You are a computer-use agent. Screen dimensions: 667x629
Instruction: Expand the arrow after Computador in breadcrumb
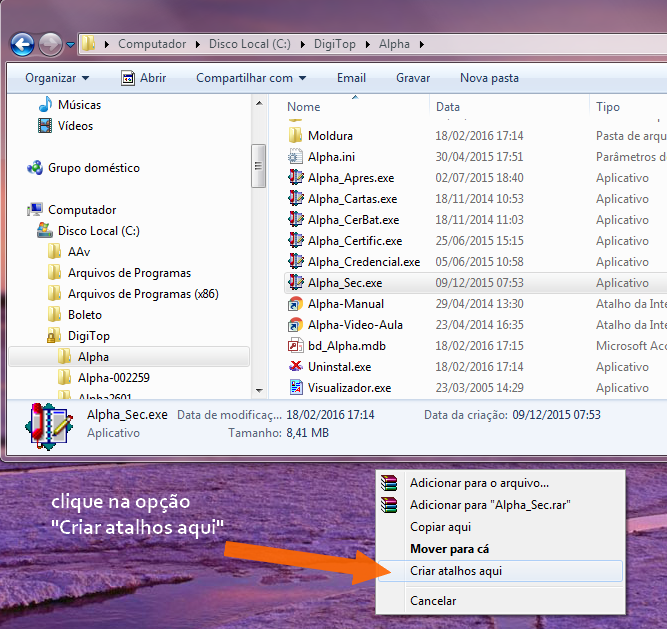[x=198, y=44]
